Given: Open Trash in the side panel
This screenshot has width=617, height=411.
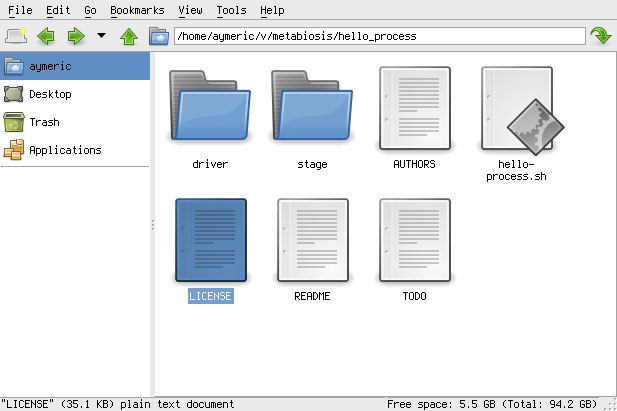Looking at the screenshot, I should (44, 122).
